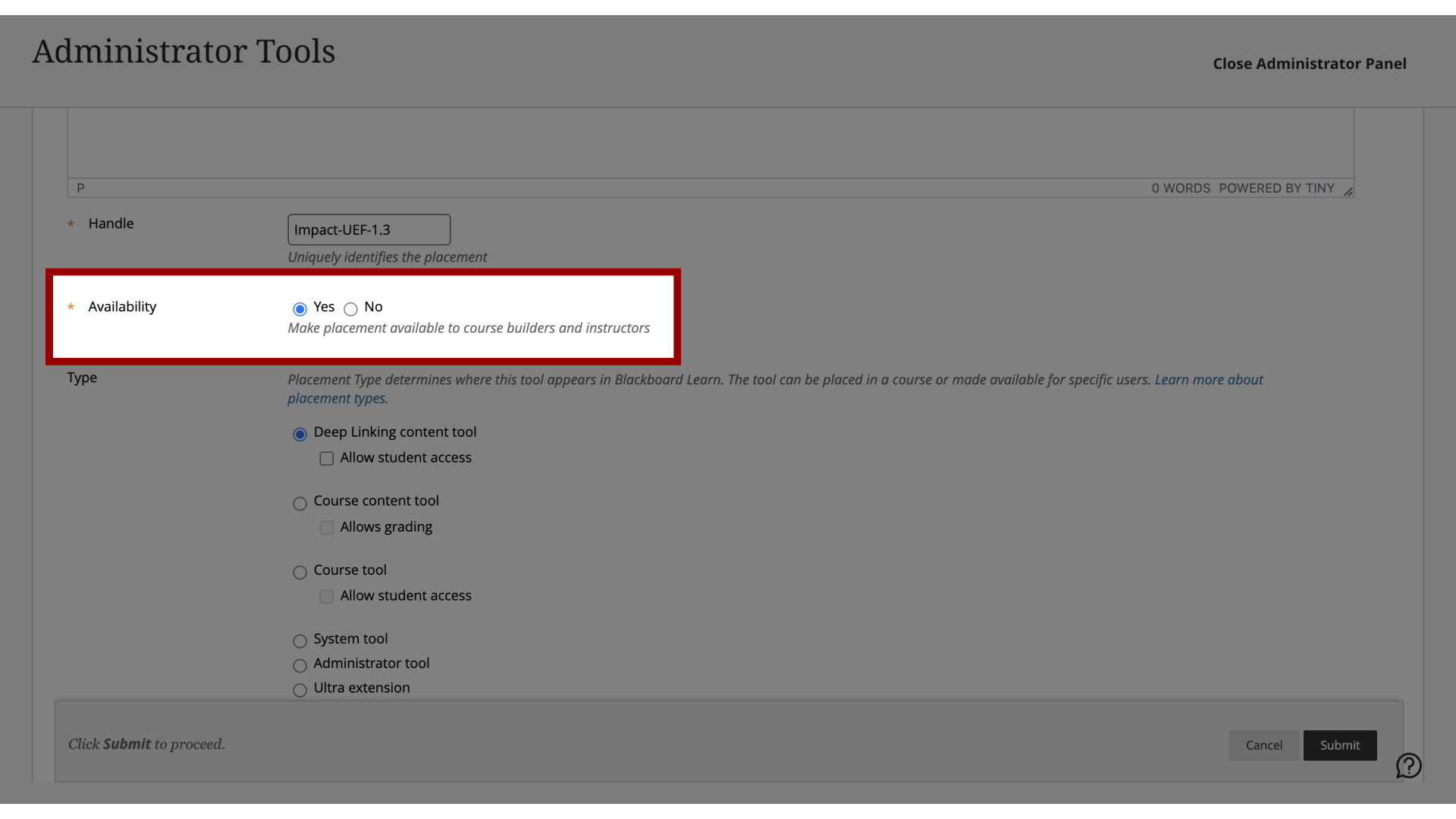The height and width of the screenshot is (819, 1456).
Task: Choose the System tool type
Action: click(x=300, y=642)
